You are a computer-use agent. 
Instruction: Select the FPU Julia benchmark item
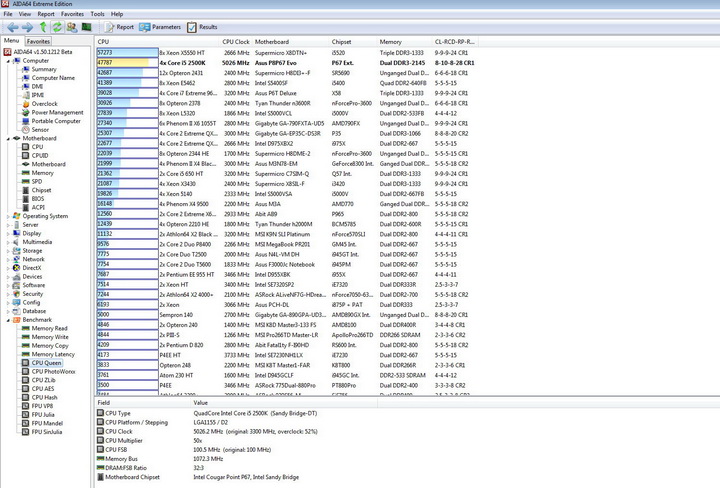43,415
